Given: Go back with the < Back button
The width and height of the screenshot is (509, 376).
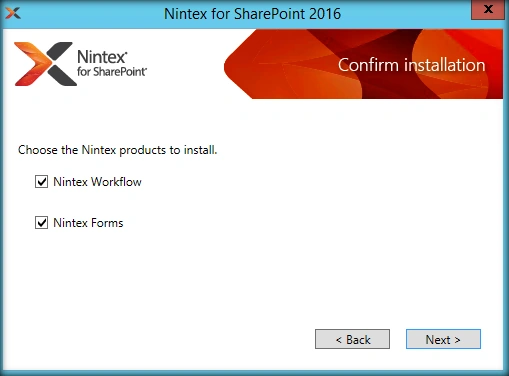Looking at the screenshot, I should coord(352,339).
